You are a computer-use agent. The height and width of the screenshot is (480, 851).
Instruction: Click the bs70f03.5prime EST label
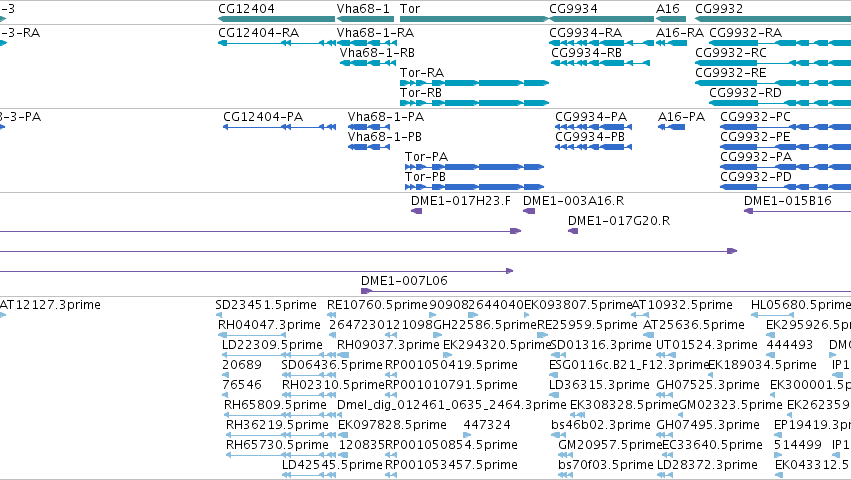click(x=606, y=465)
